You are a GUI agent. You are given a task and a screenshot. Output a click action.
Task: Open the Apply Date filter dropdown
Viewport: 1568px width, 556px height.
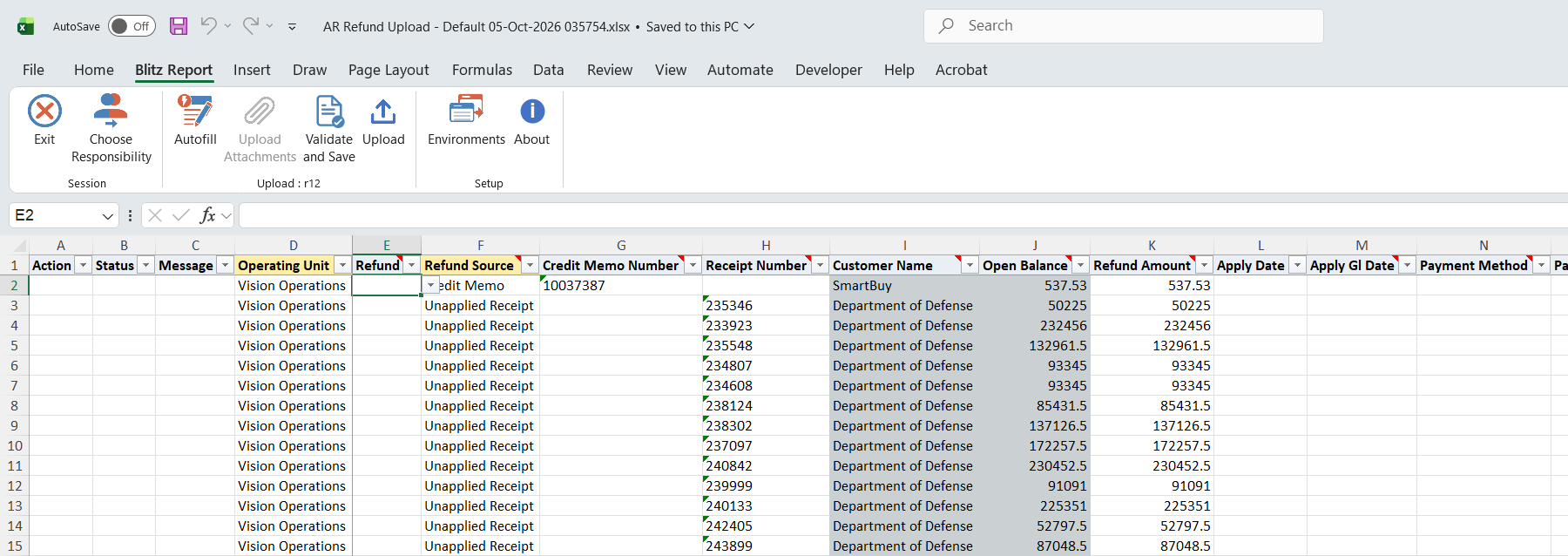click(x=1297, y=265)
